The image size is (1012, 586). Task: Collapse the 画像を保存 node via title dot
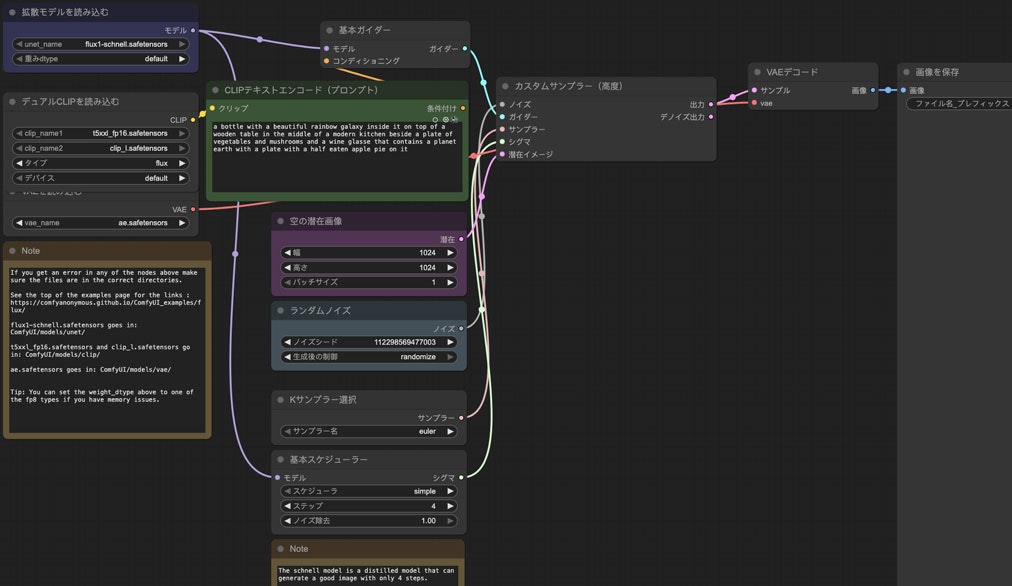907,72
